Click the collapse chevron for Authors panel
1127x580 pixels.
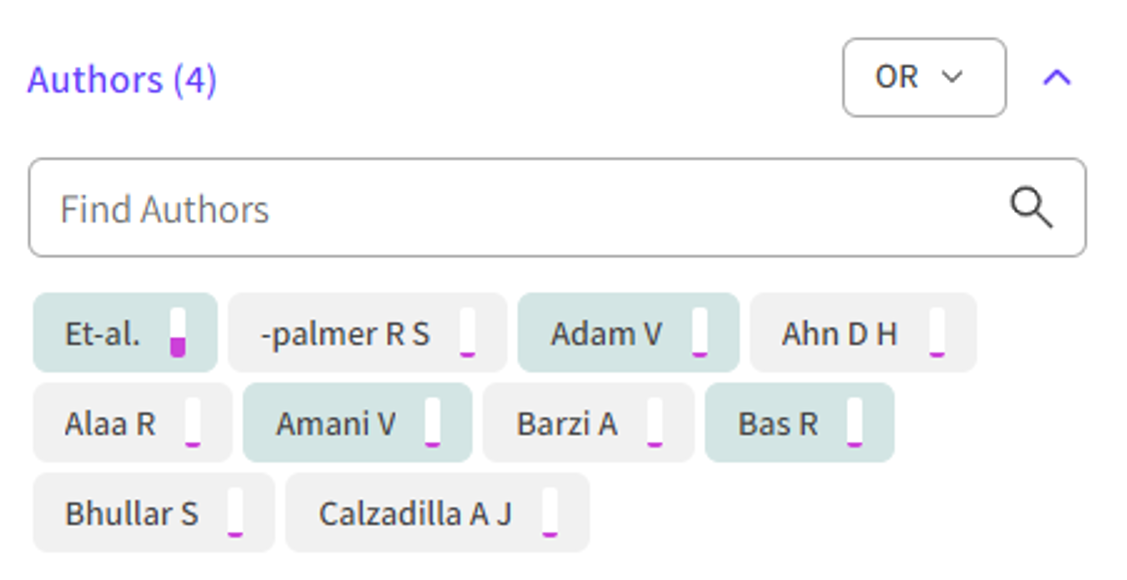pos(1057,78)
